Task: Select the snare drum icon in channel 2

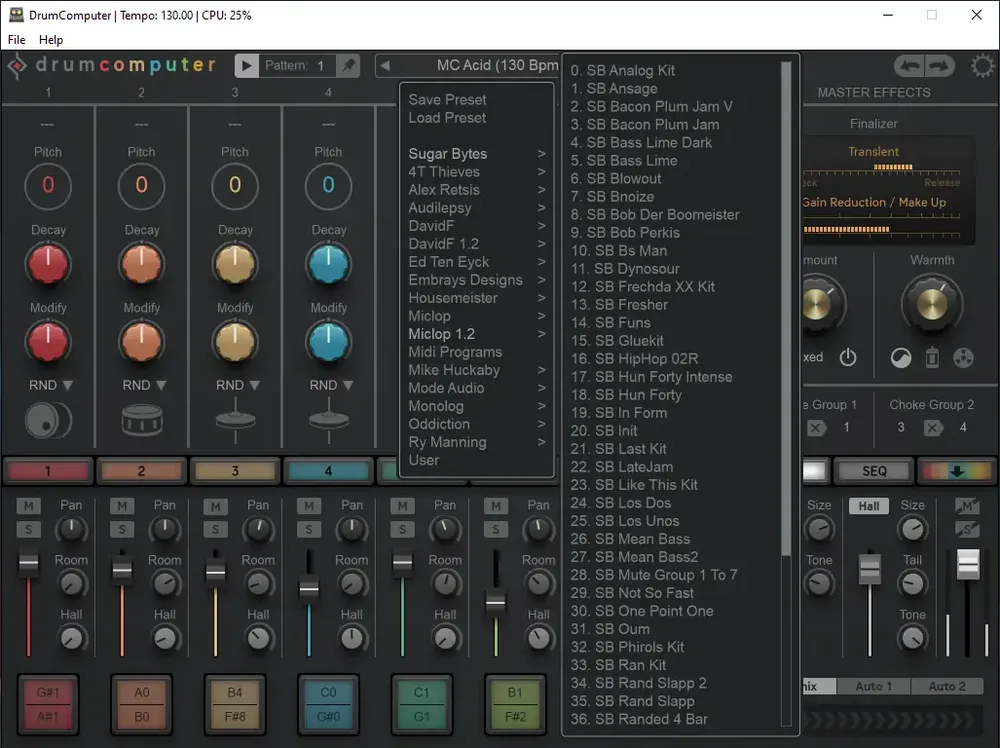Action: click(142, 421)
